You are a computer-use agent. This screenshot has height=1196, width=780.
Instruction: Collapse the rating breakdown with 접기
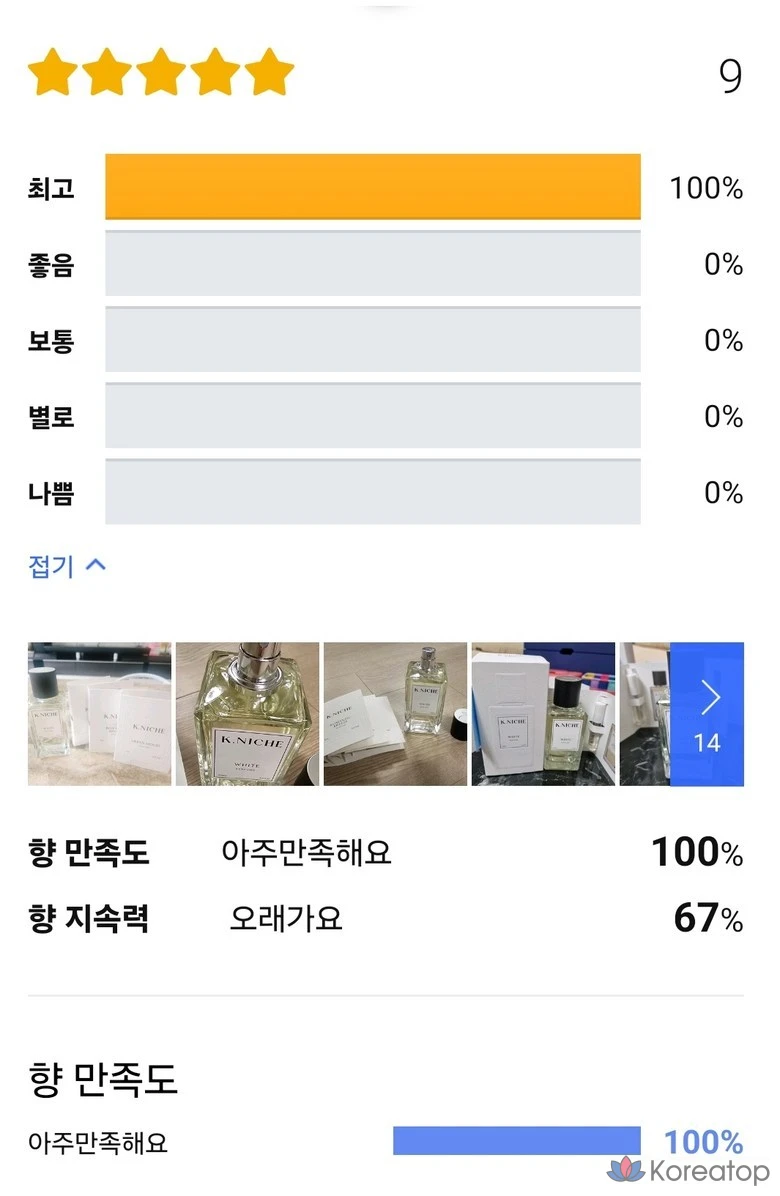point(52,566)
